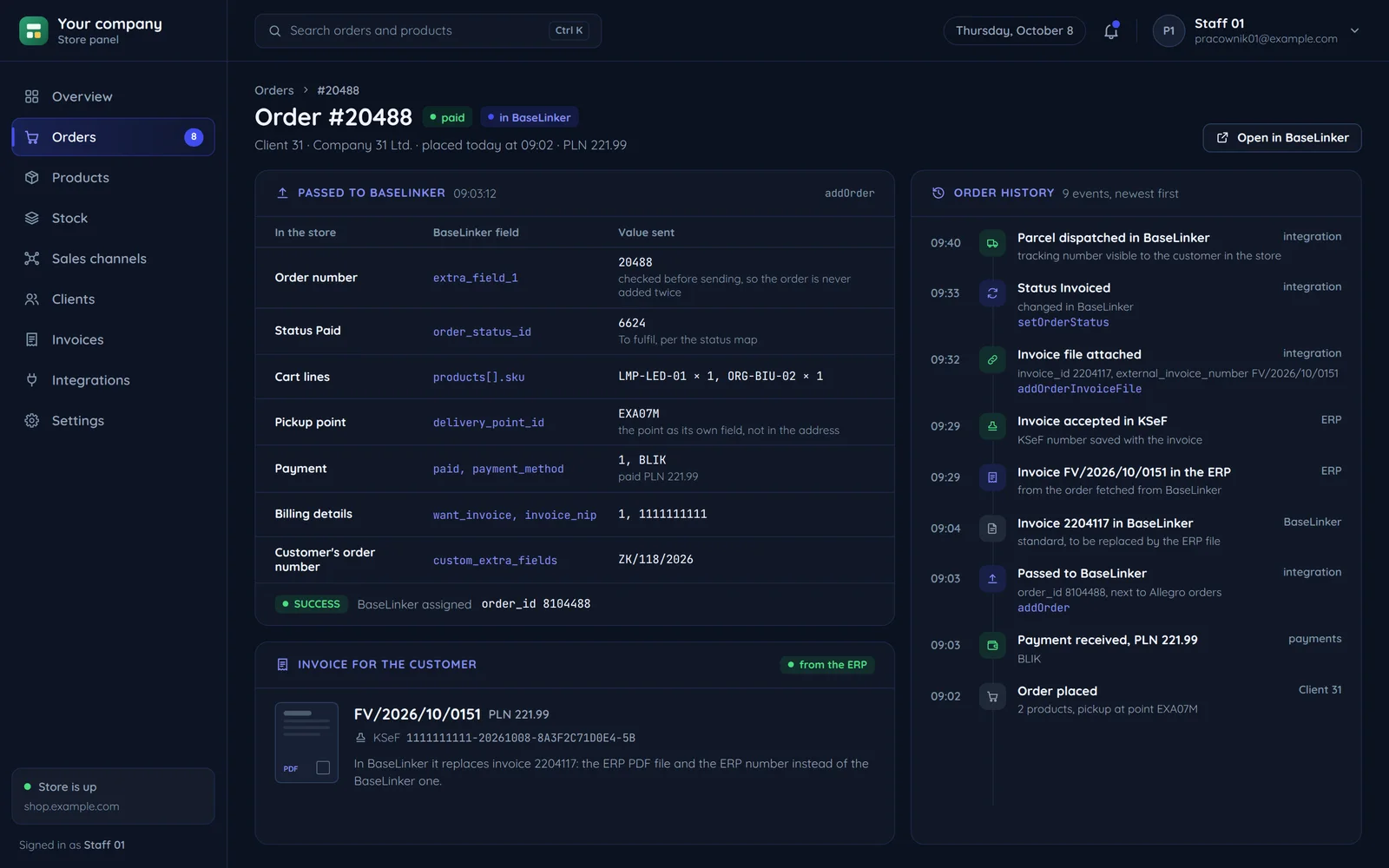Click the paid status badge
Viewport: 1389px width, 868px height.
[x=446, y=117]
